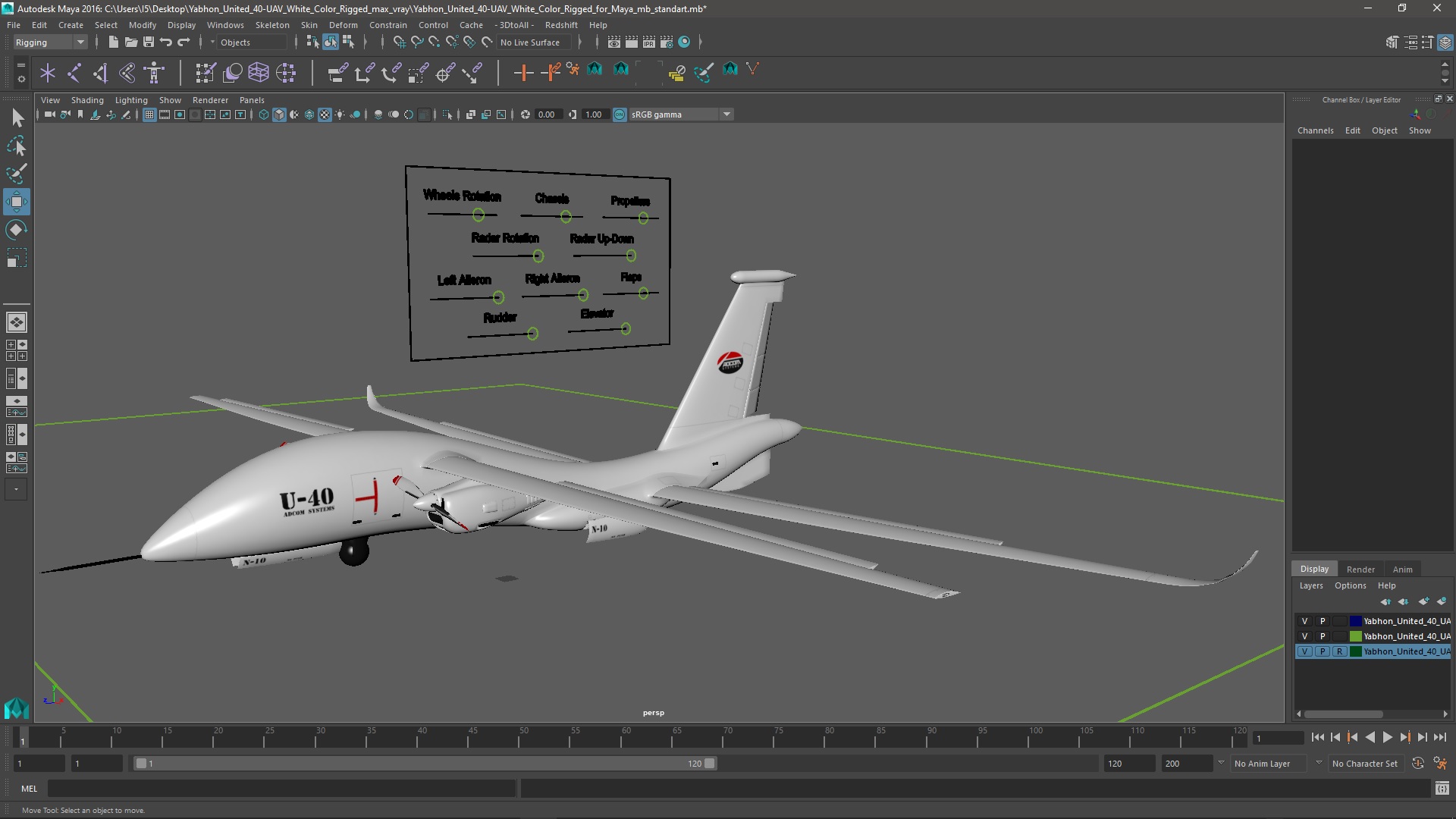The width and height of the screenshot is (1456, 819).
Task: Click the blue color swatch of first layer
Action: [x=1355, y=621]
